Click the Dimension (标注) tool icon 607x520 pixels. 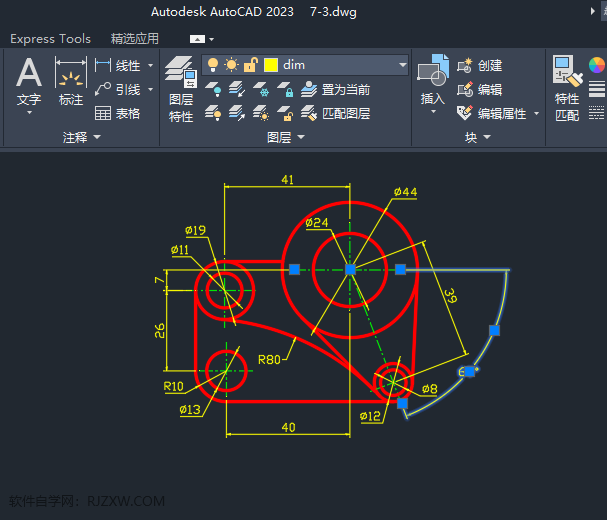pos(71,75)
